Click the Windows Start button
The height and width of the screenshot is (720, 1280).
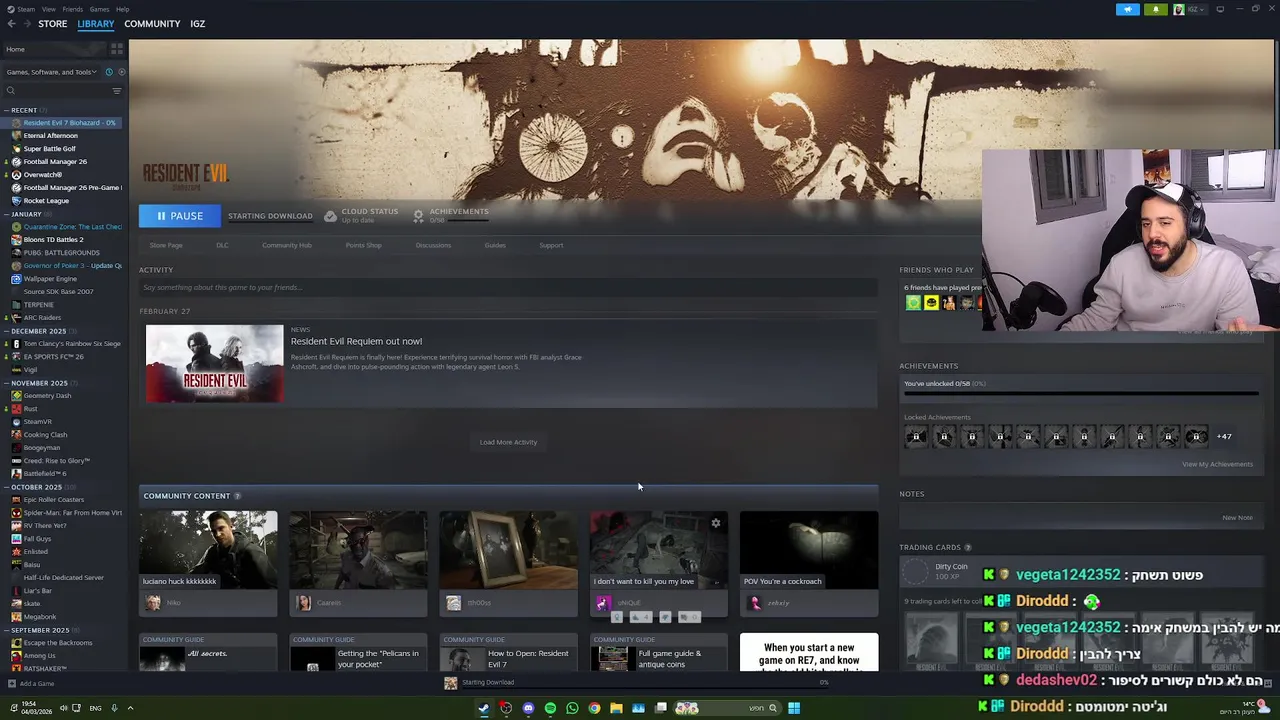point(794,708)
